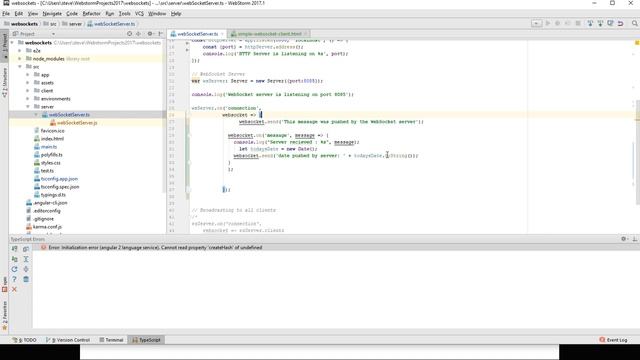The image size is (640, 360).
Task: Open the Terminal tool window tab
Action: click(111, 340)
